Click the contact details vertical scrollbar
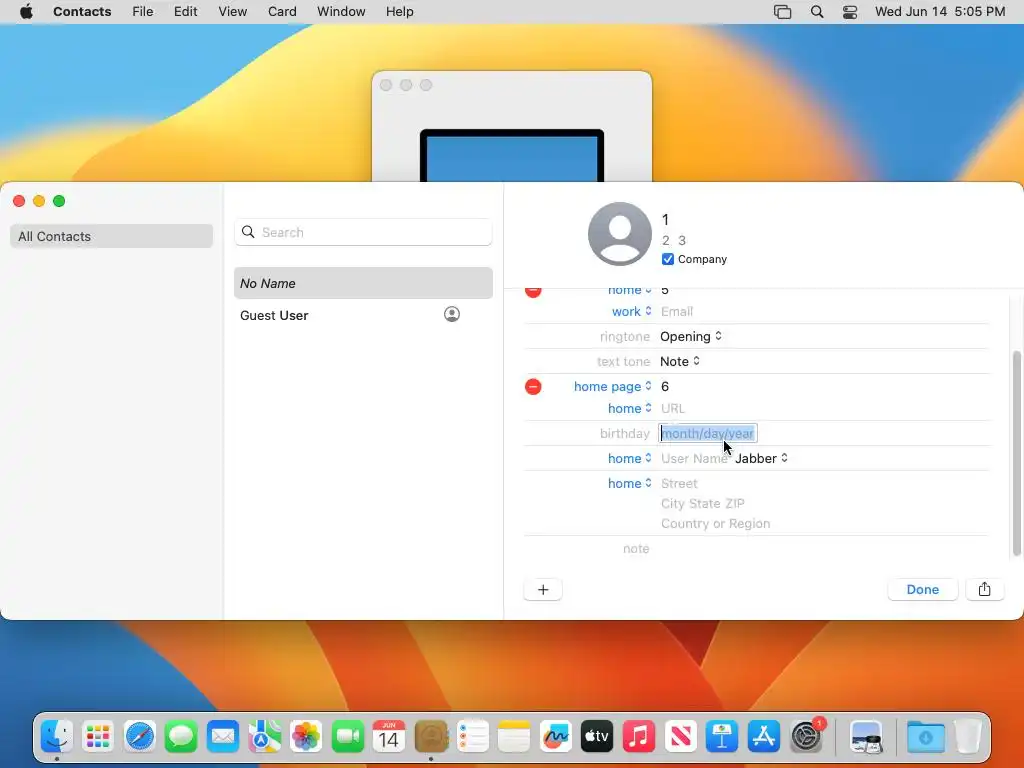 tap(1016, 454)
